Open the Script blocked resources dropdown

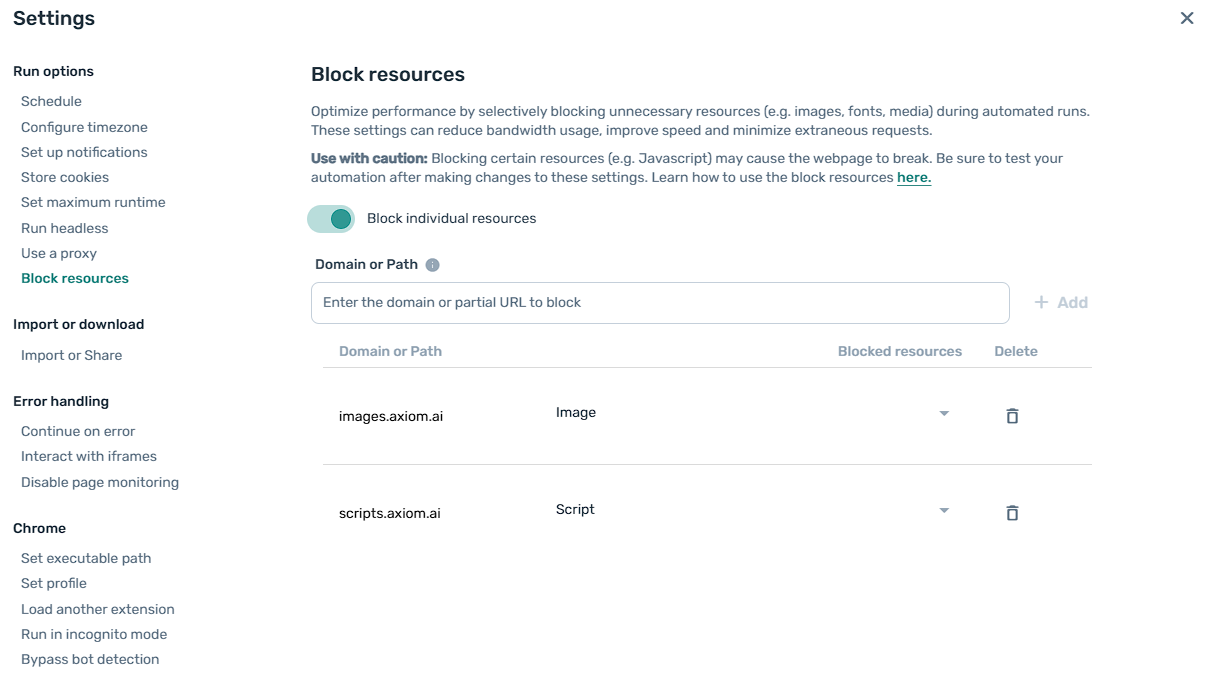pos(943,510)
